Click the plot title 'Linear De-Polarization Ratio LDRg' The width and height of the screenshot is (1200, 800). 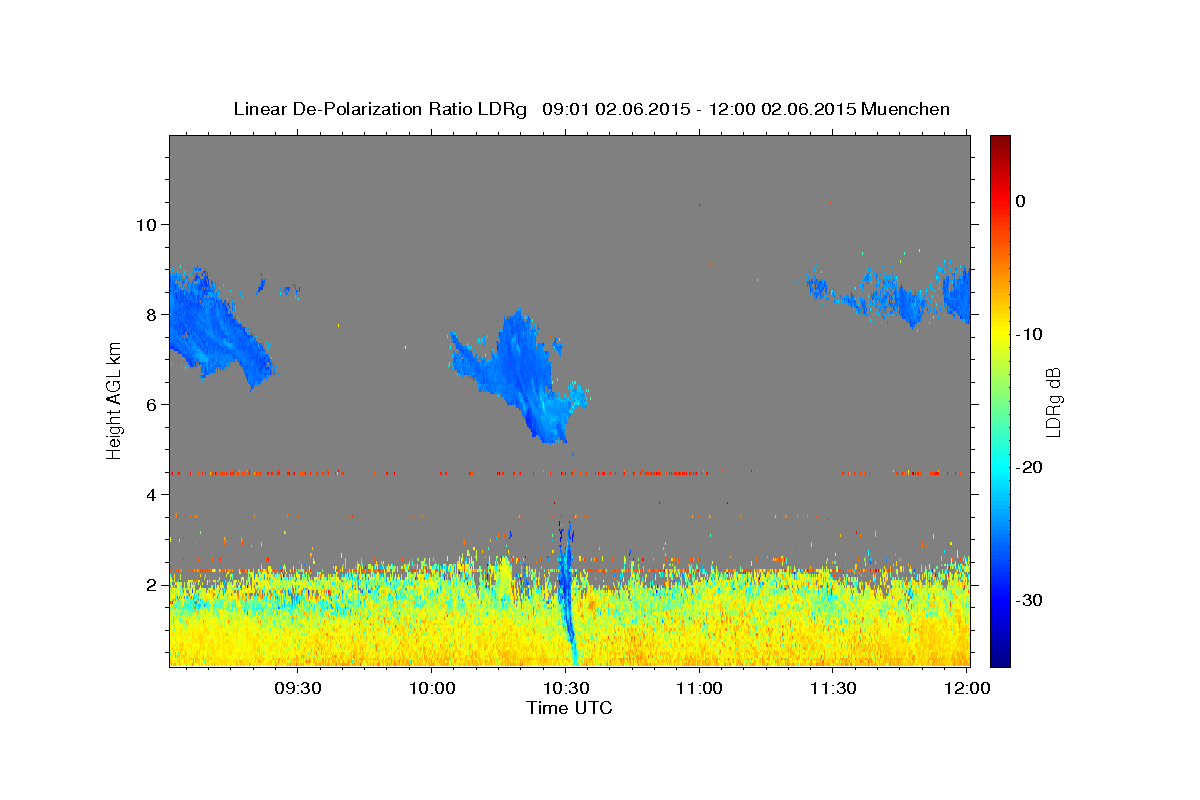pos(380,109)
